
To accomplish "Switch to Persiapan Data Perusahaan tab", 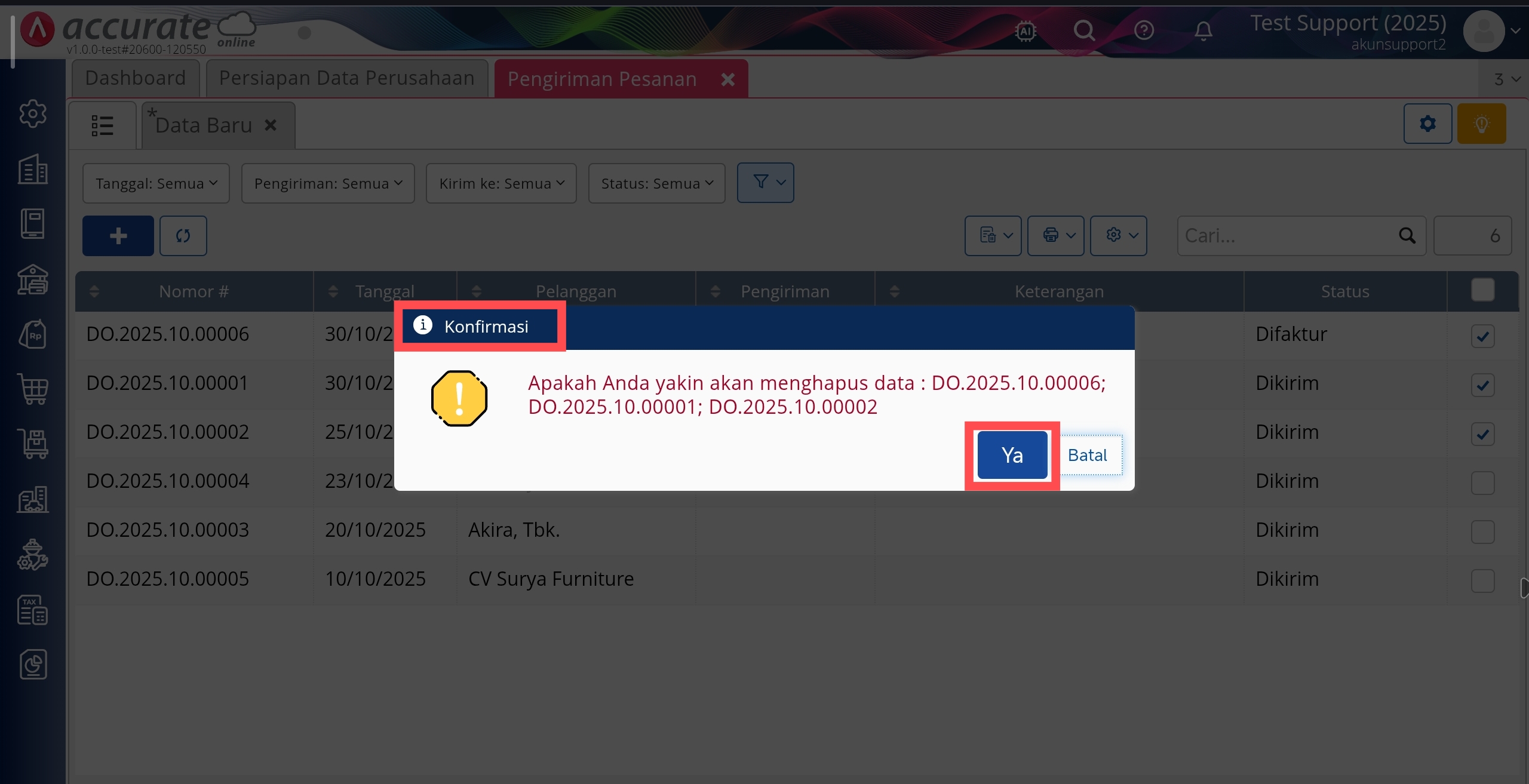I will point(346,78).
